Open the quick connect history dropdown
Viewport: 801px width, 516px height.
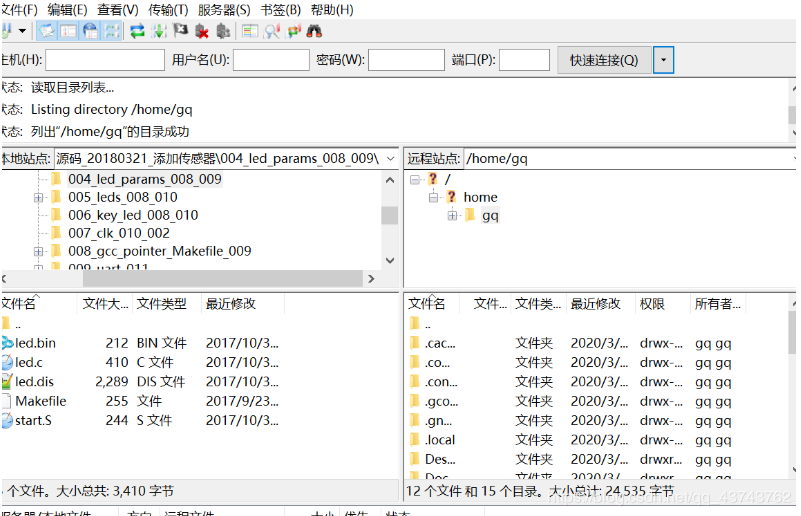coord(663,60)
